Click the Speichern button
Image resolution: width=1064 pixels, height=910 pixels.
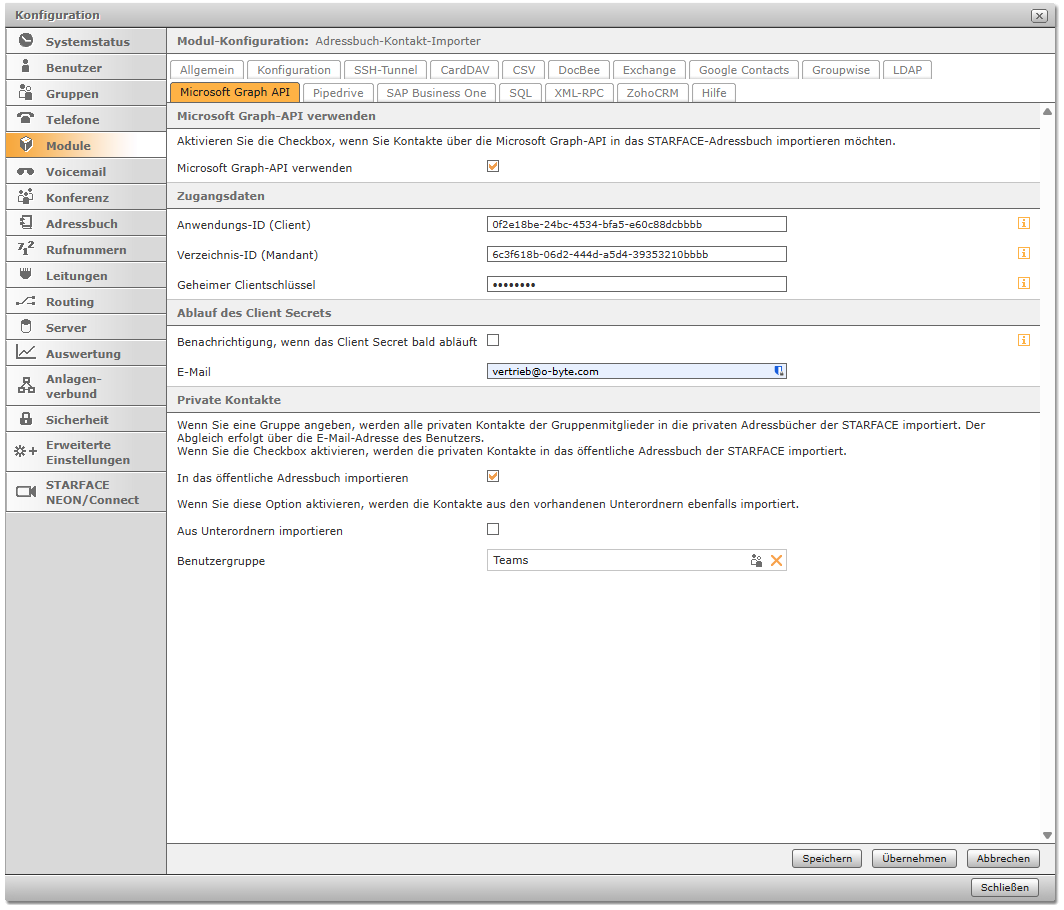pos(827,859)
